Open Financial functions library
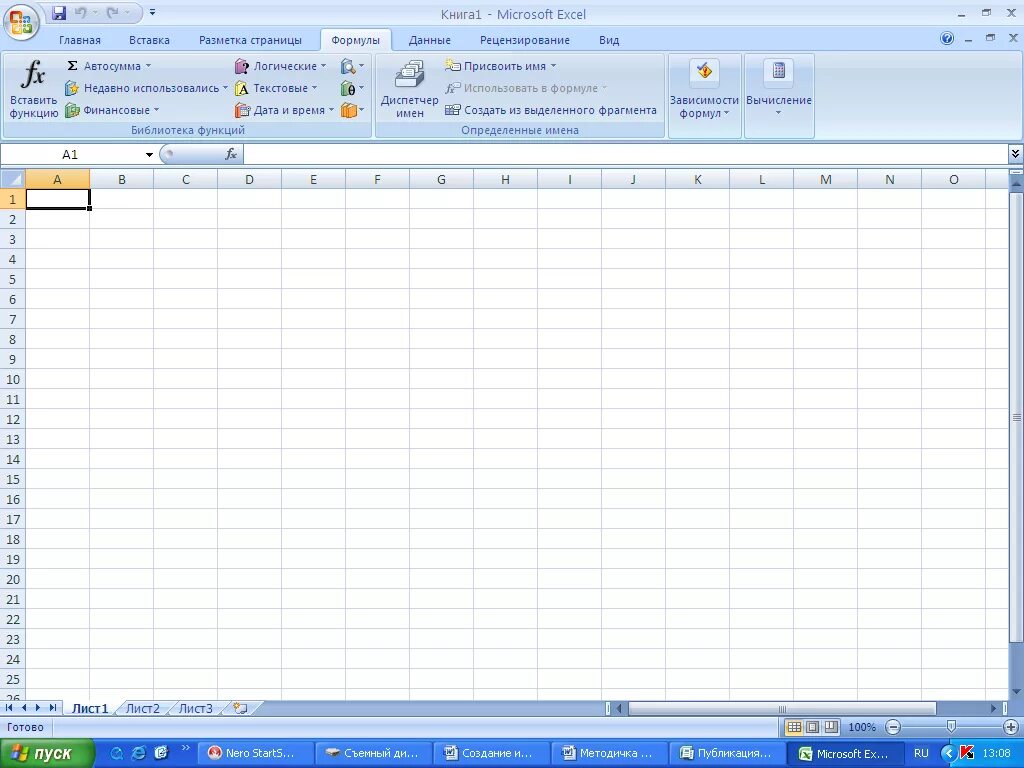Viewport: 1024px width, 768px height. 112,110
